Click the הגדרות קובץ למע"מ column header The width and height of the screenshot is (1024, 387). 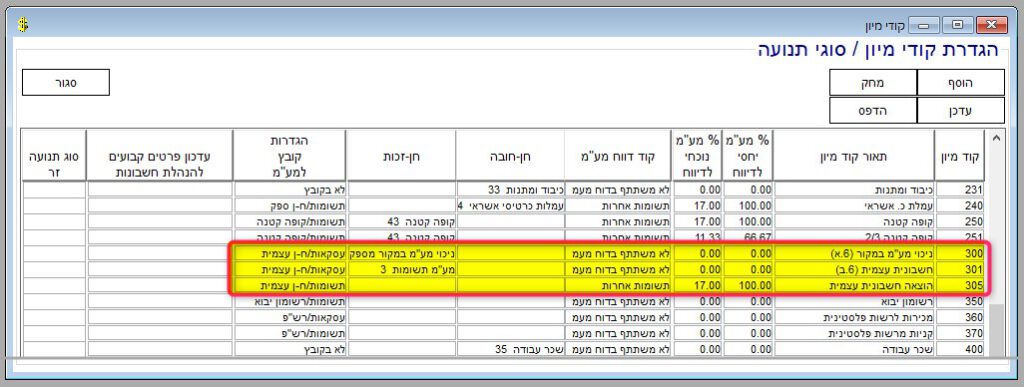(289, 155)
